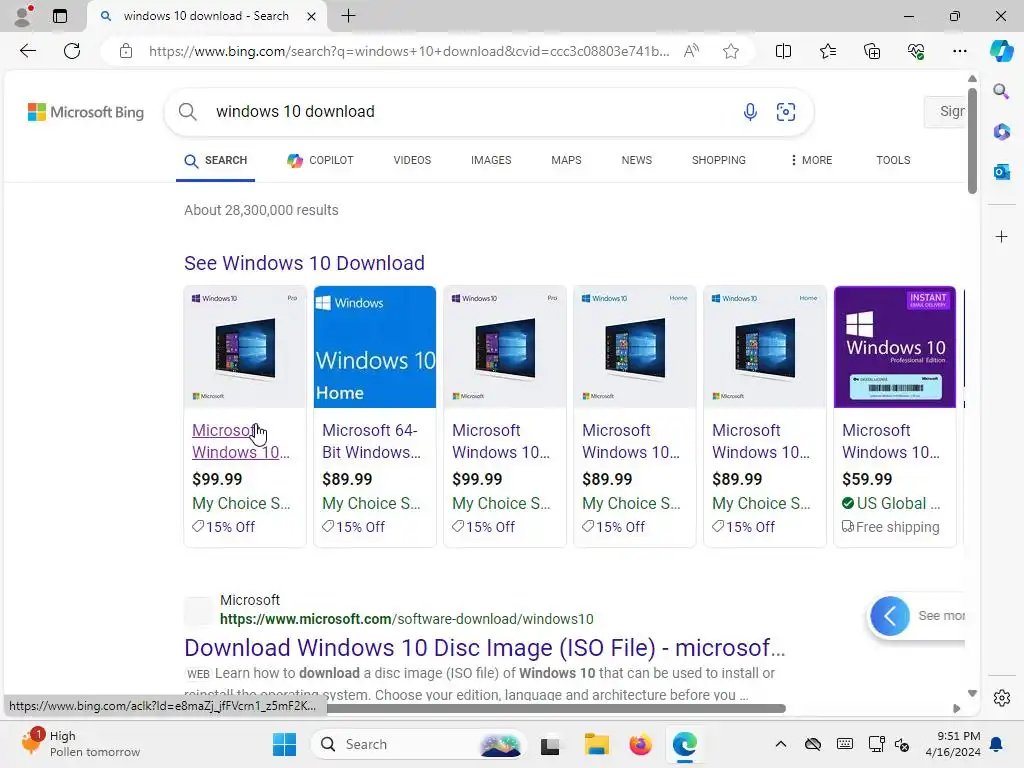This screenshot has height=768, width=1024.
Task: Open sidebar settings gear
Action: pos(1001,698)
